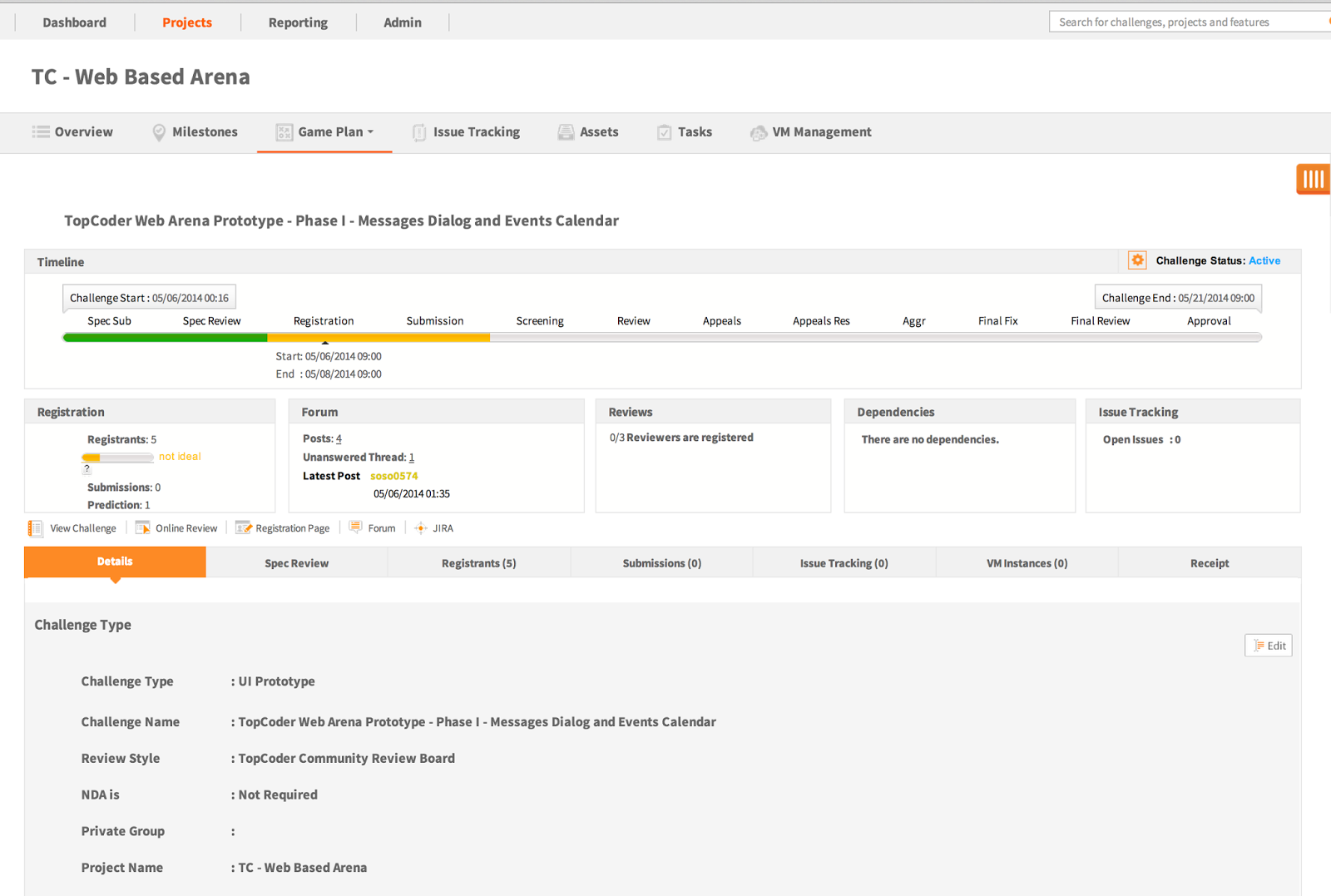Open the VM Management tab
This screenshot has height=896, width=1331.
(x=811, y=132)
